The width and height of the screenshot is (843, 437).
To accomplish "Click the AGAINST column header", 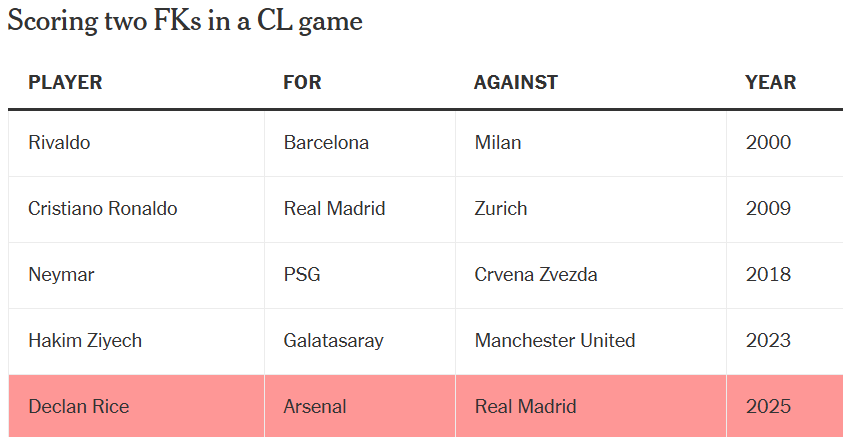I will coord(516,82).
